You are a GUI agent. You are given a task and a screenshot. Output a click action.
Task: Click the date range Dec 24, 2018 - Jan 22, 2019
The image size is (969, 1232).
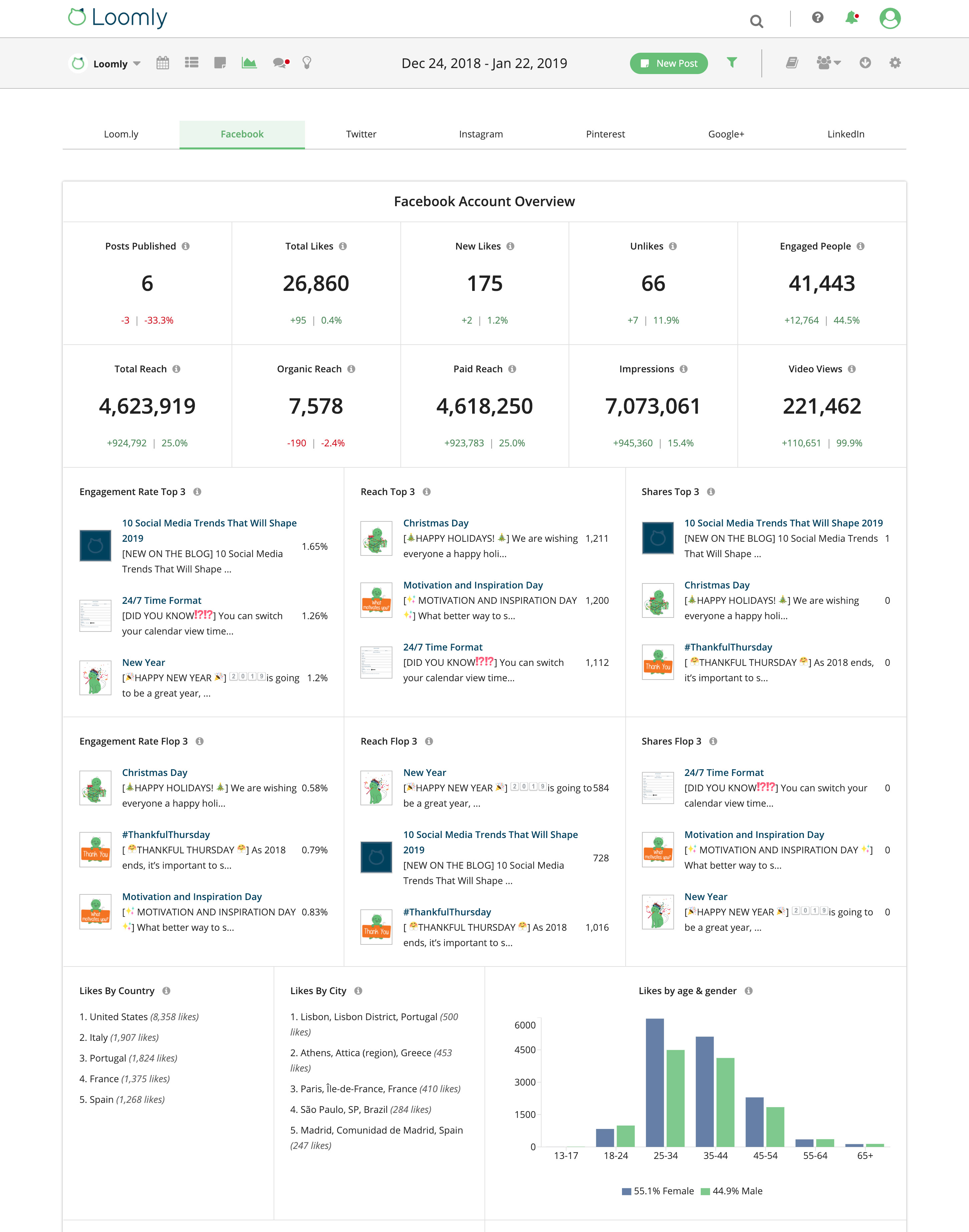pos(484,63)
